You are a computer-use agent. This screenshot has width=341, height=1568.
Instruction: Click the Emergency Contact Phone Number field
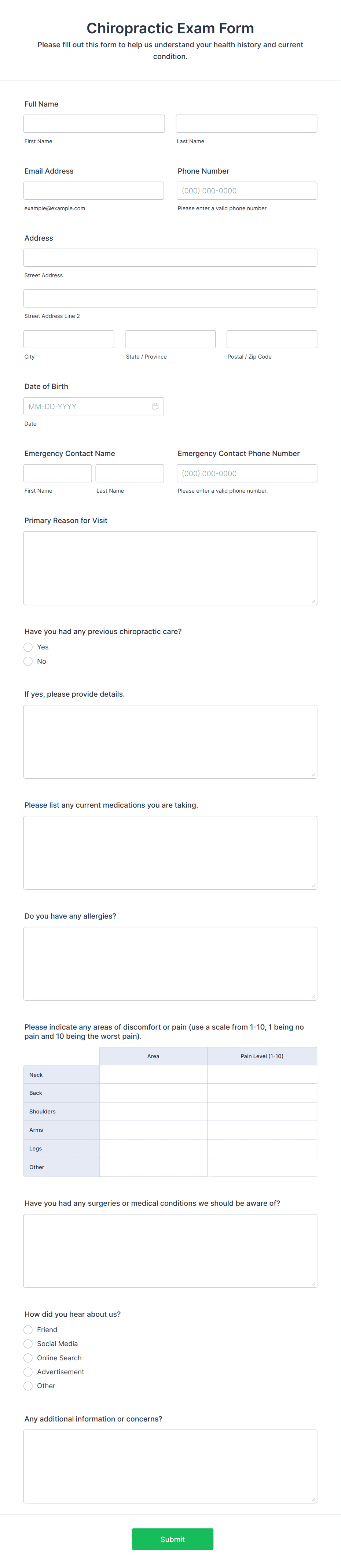(247, 473)
